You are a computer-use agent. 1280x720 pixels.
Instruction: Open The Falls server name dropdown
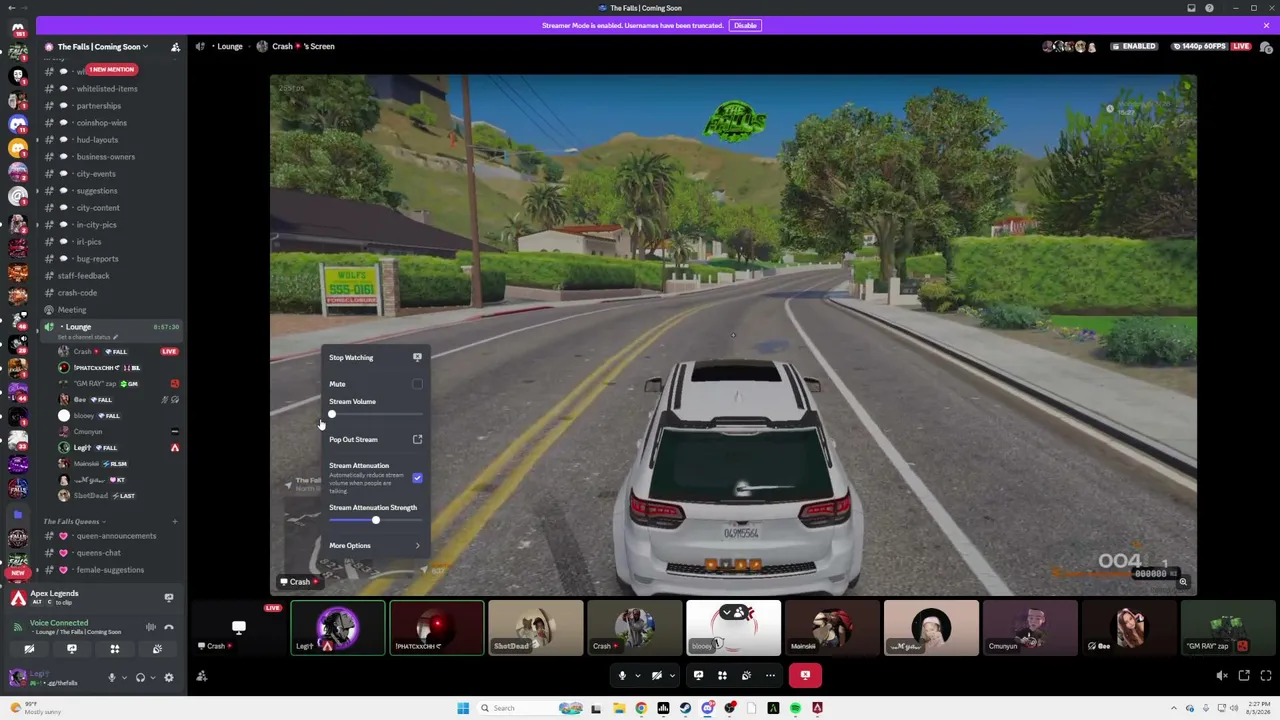pos(103,47)
